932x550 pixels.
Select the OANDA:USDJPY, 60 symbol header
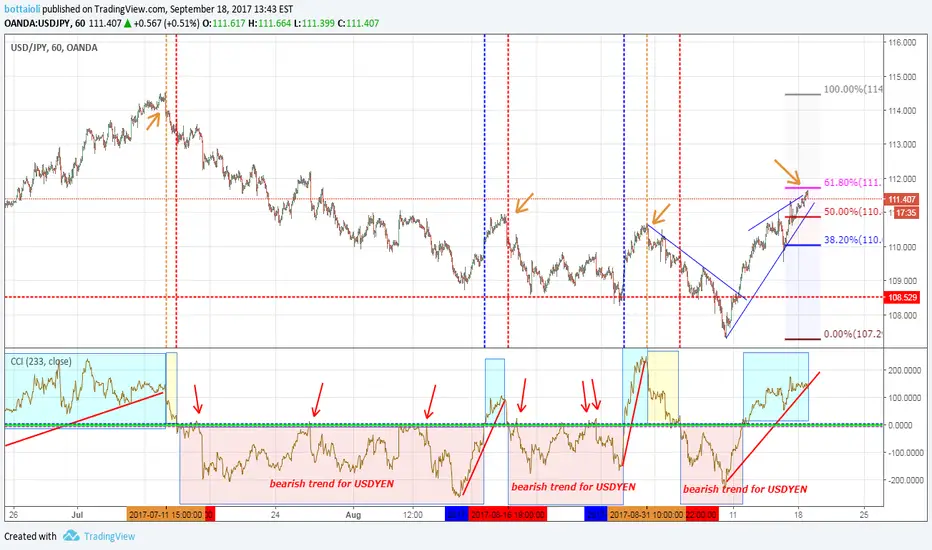click(45, 23)
